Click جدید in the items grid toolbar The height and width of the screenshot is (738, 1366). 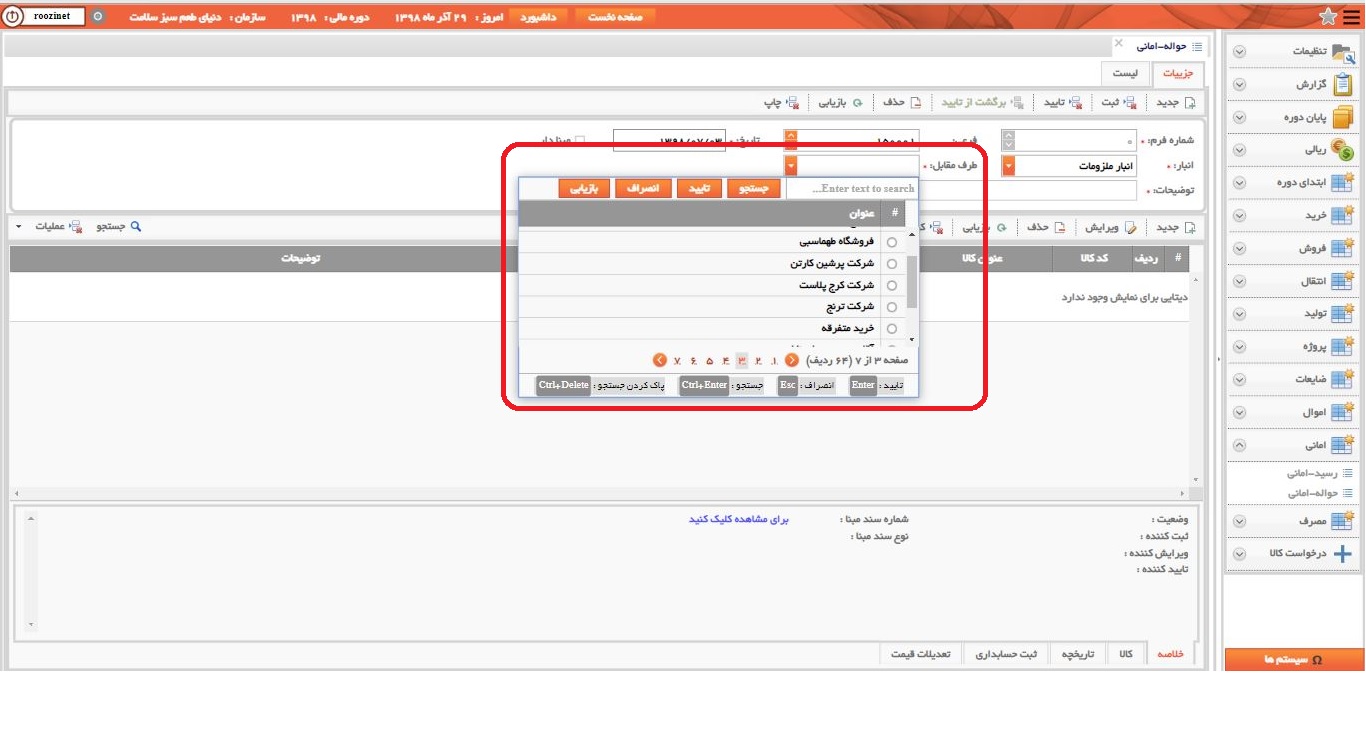tap(1175, 227)
